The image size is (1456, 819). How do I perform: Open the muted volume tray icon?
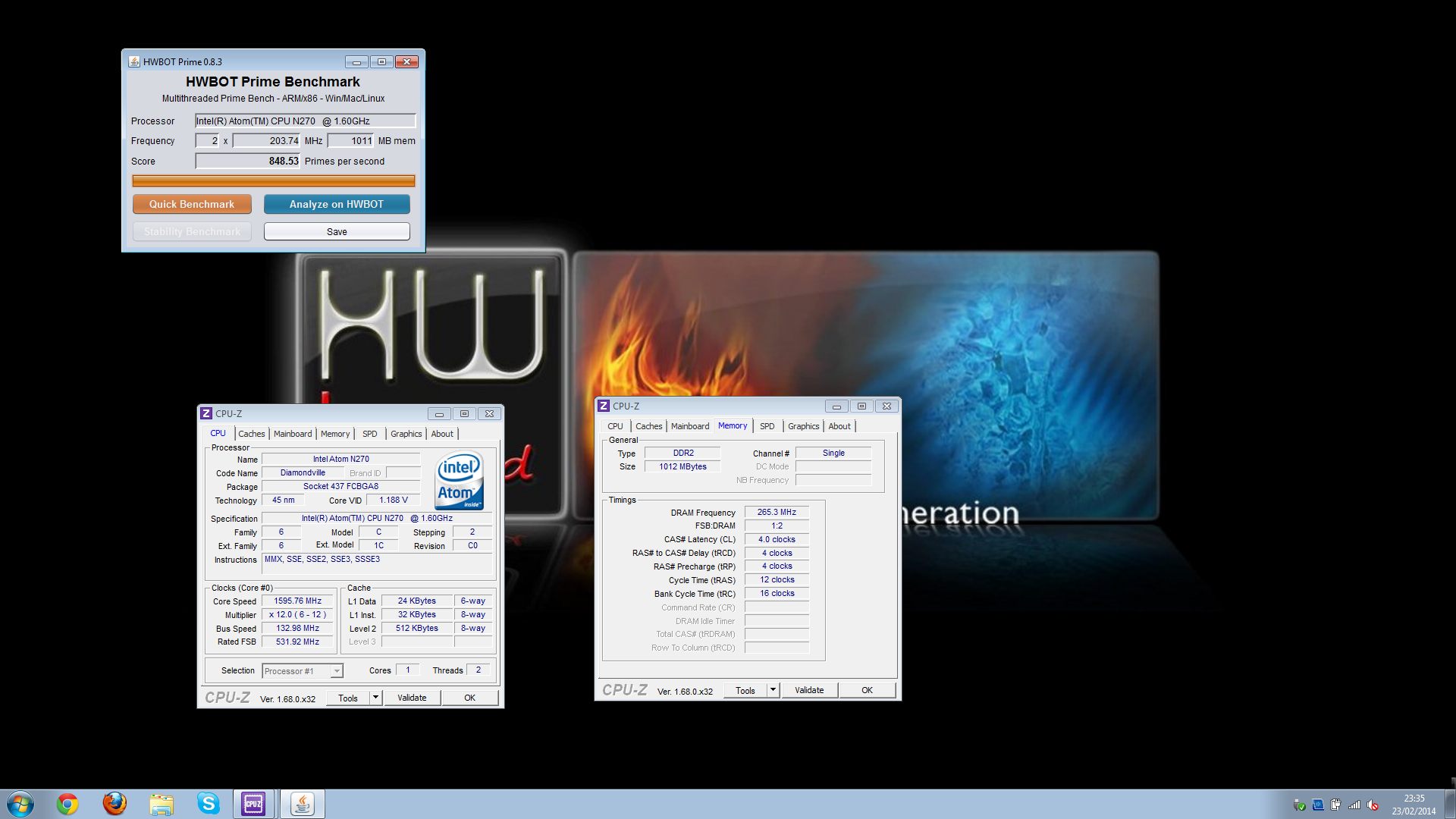coord(1373,805)
